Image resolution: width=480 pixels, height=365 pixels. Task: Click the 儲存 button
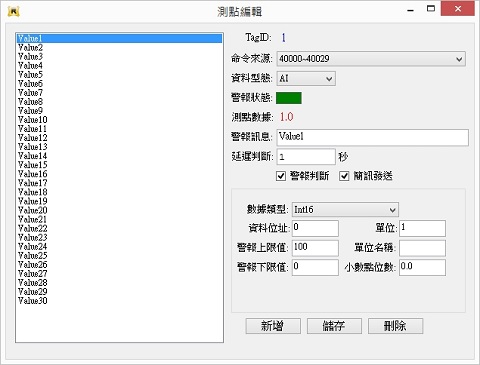coord(334,326)
